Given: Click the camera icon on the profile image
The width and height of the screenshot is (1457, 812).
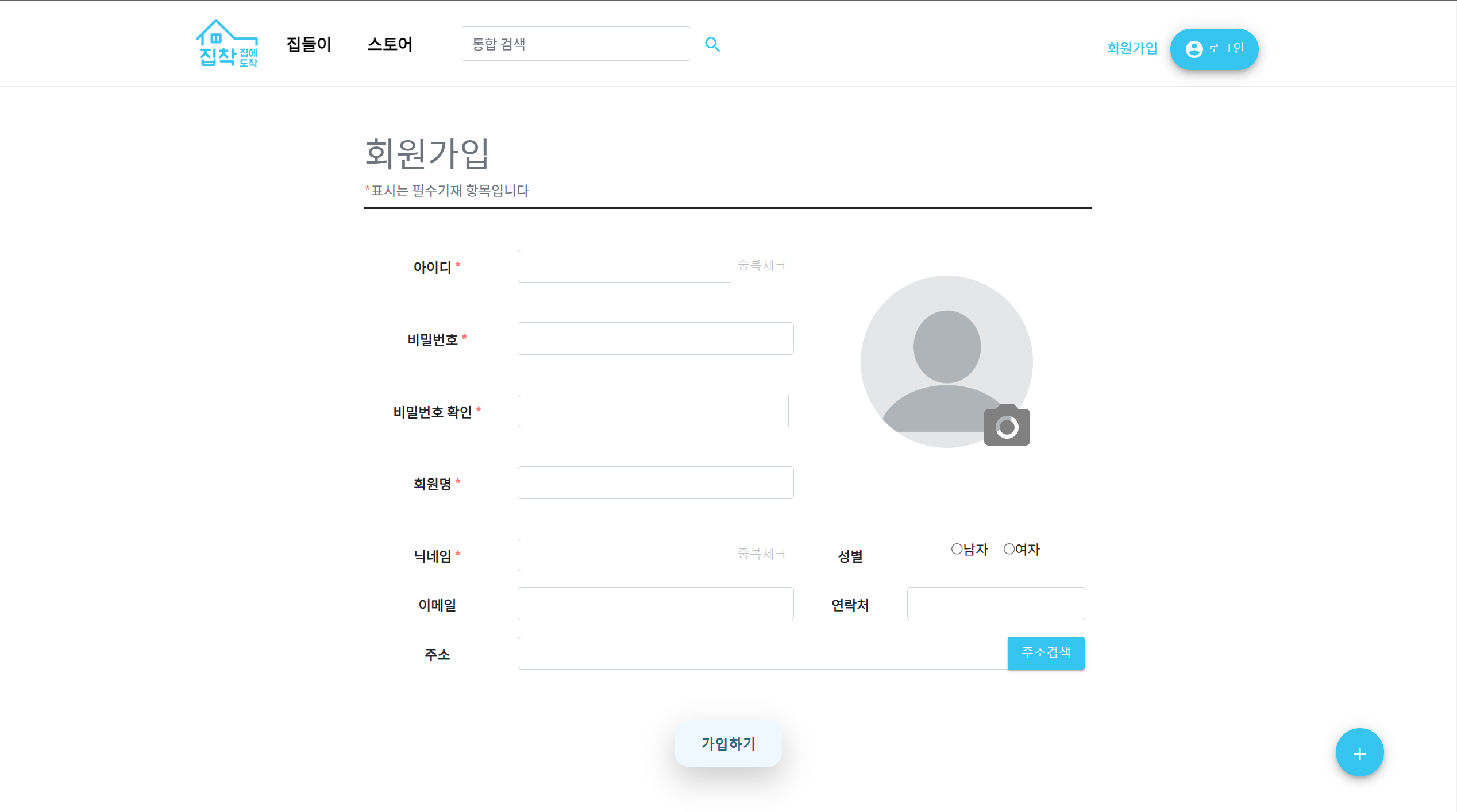Looking at the screenshot, I should point(1007,426).
